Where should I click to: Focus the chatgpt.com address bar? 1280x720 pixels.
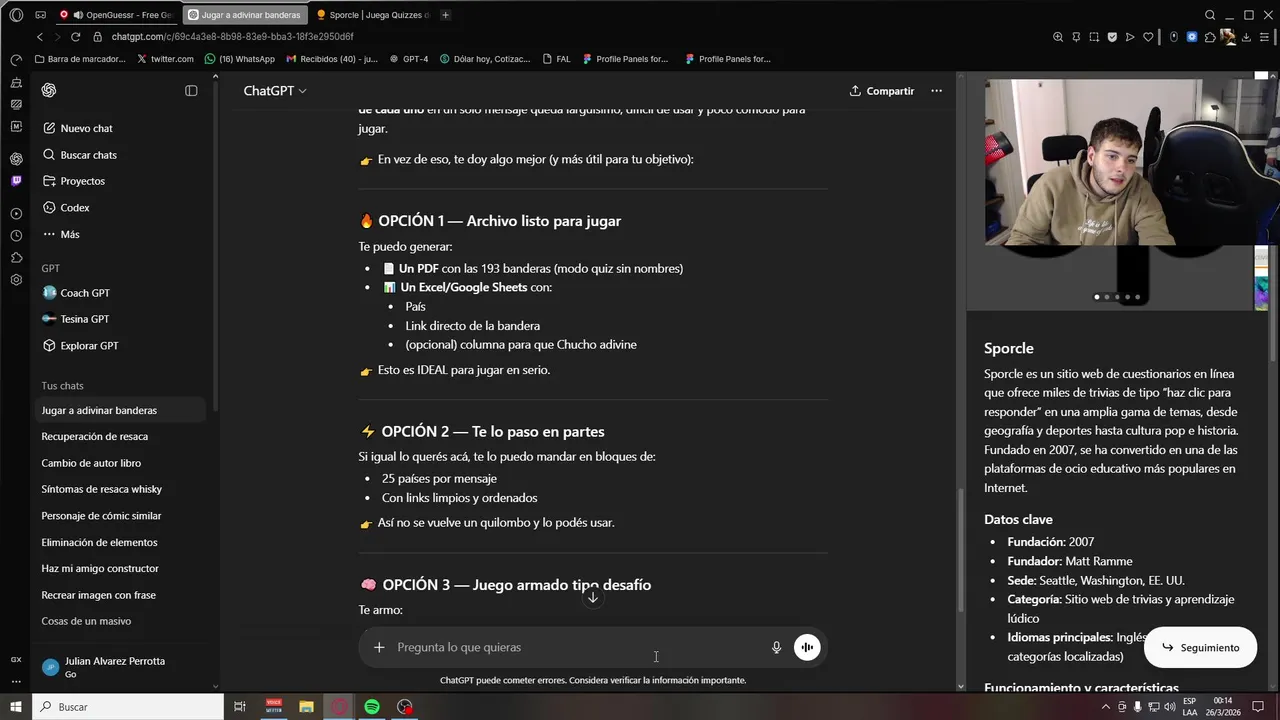[232, 37]
